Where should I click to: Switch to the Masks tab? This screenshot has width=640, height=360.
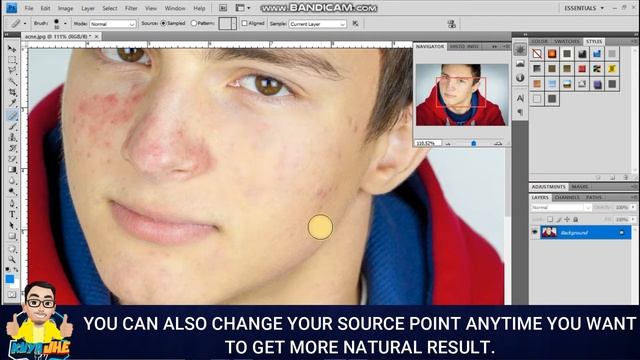(x=580, y=187)
